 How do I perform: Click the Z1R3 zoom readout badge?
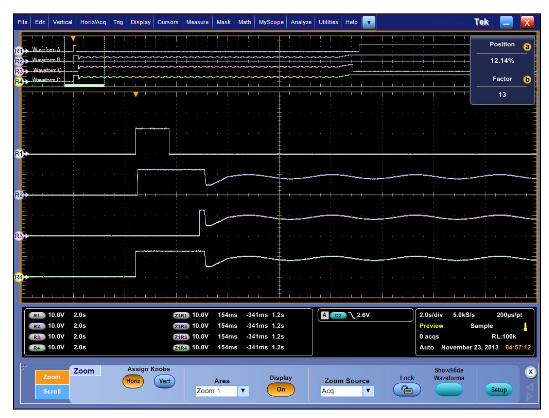coord(181,337)
